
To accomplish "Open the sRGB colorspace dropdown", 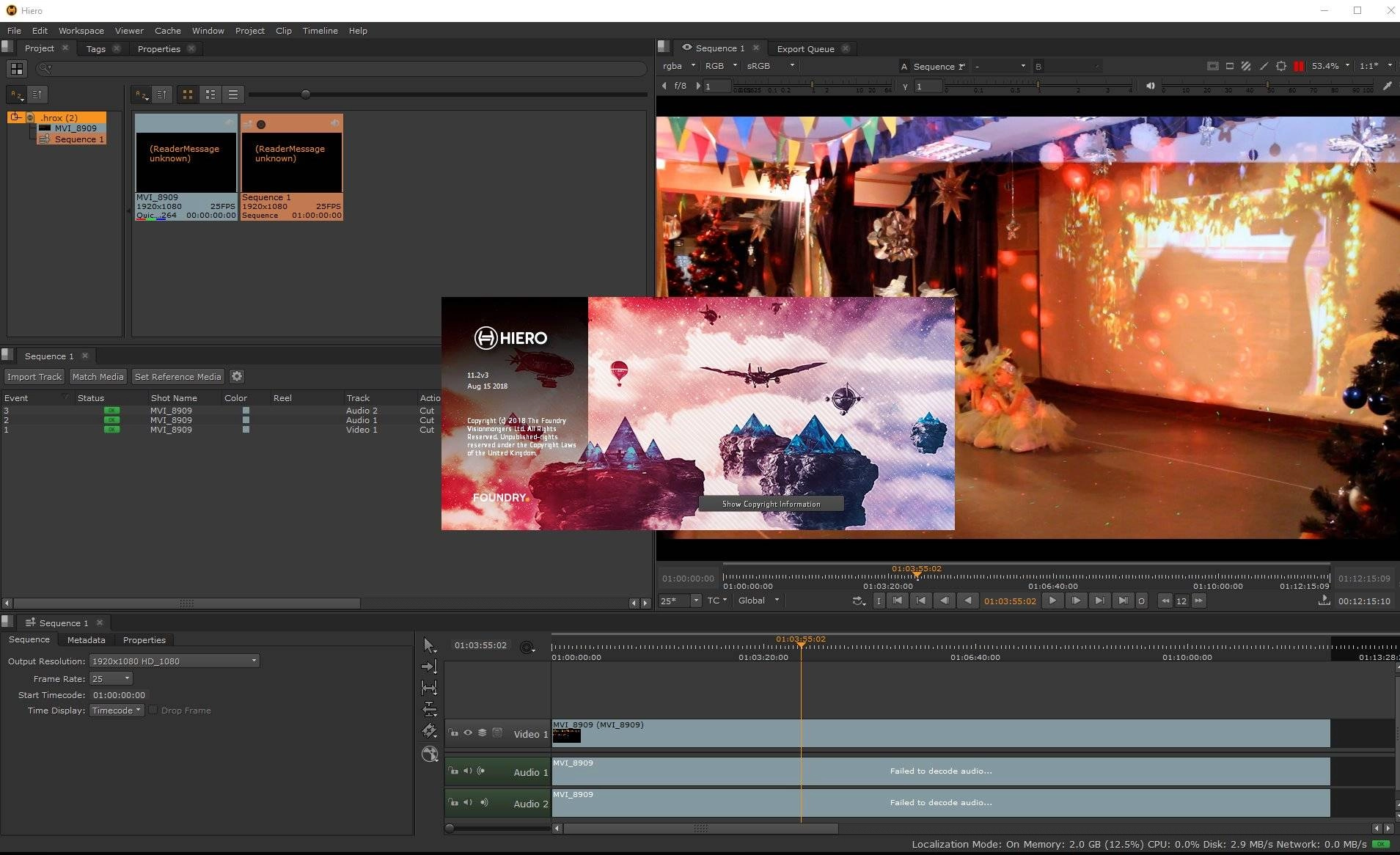I will click(x=770, y=66).
